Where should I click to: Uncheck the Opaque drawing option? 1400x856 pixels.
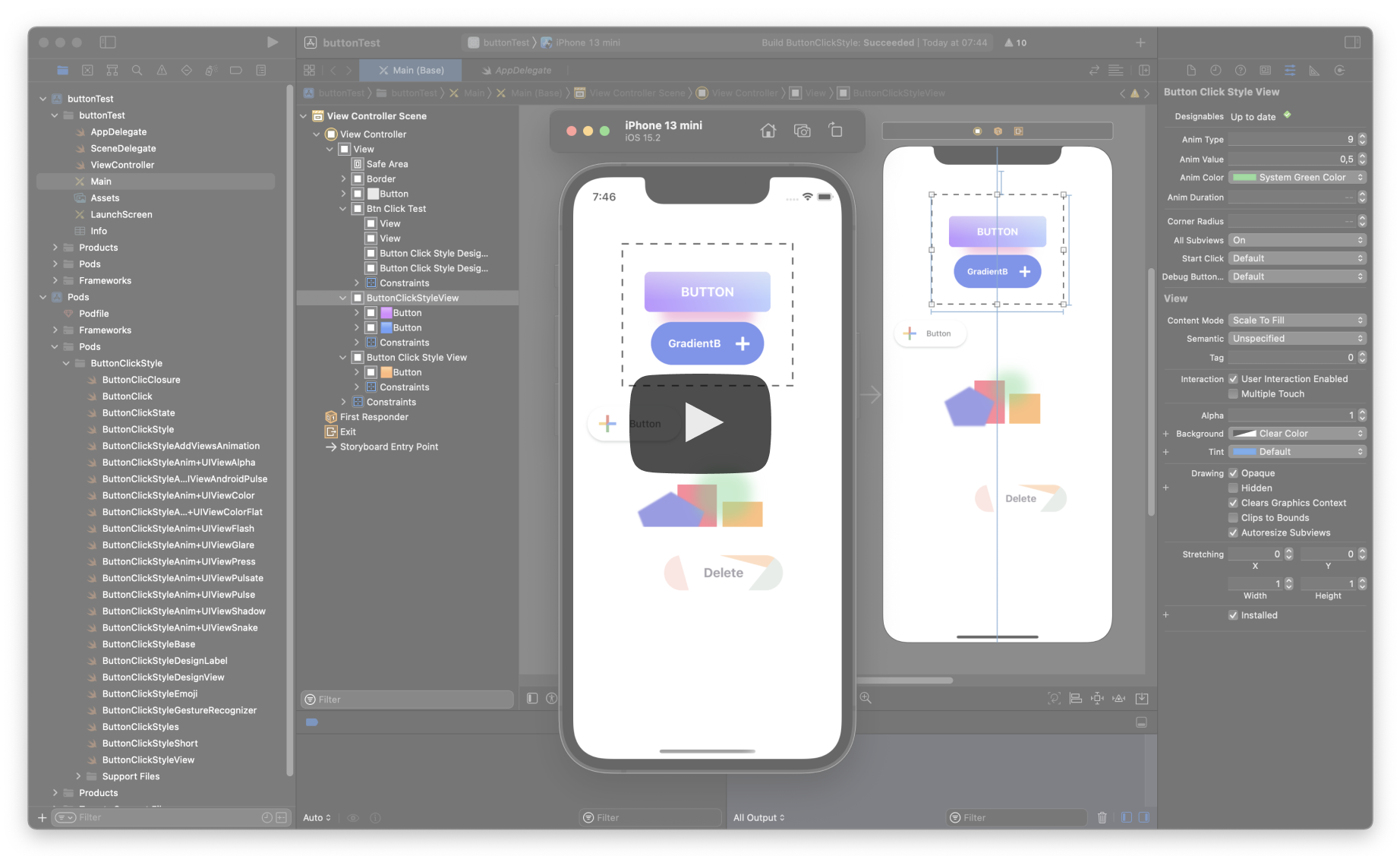pyautogui.click(x=1233, y=472)
